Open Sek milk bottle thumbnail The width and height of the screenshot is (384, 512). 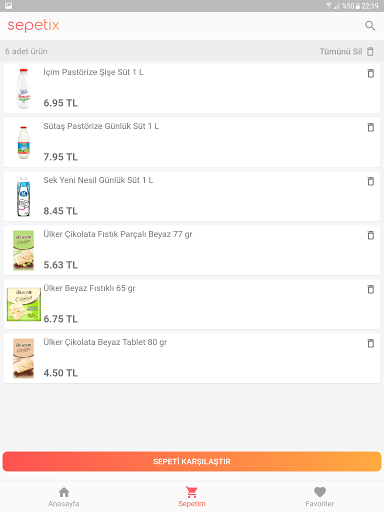pyautogui.click(x=23, y=197)
